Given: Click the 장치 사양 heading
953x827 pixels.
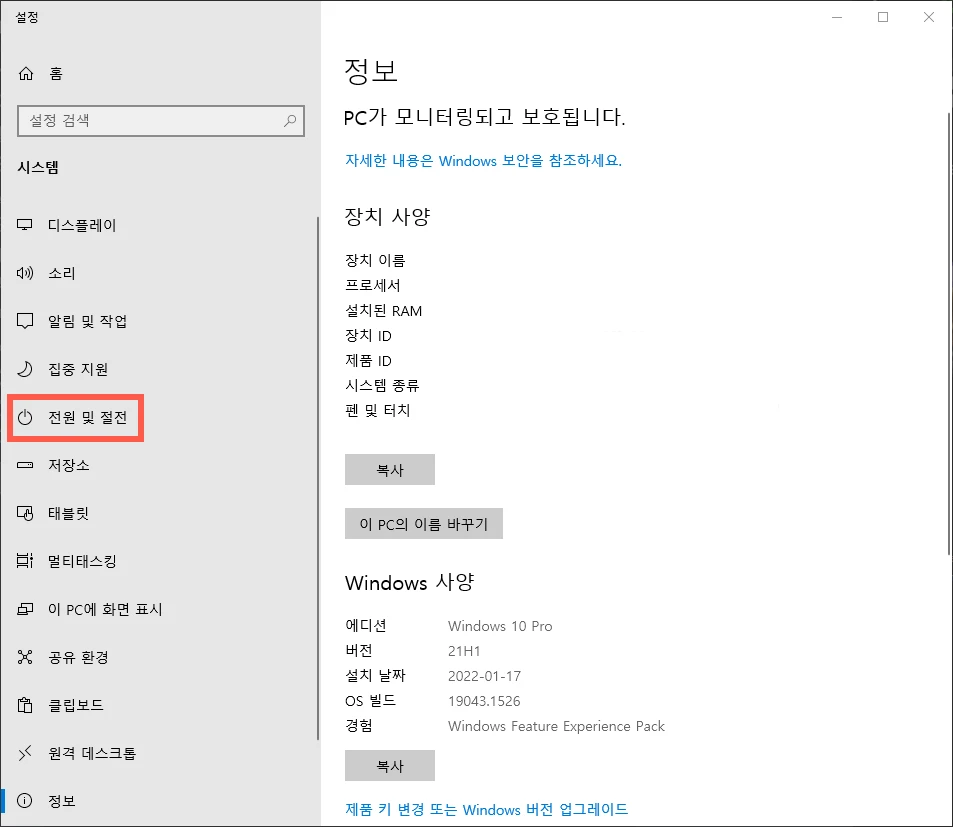Looking at the screenshot, I should (387, 216).
